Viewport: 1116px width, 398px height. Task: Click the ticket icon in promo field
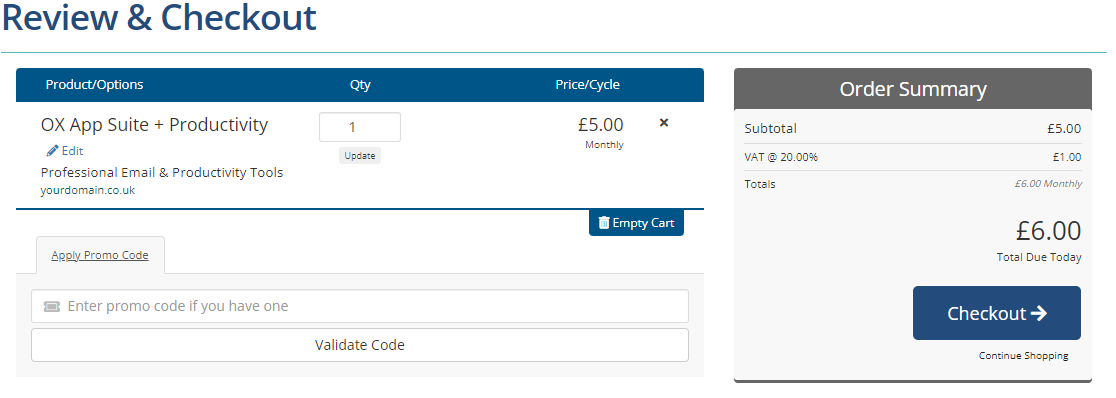[x=52, y=307]
